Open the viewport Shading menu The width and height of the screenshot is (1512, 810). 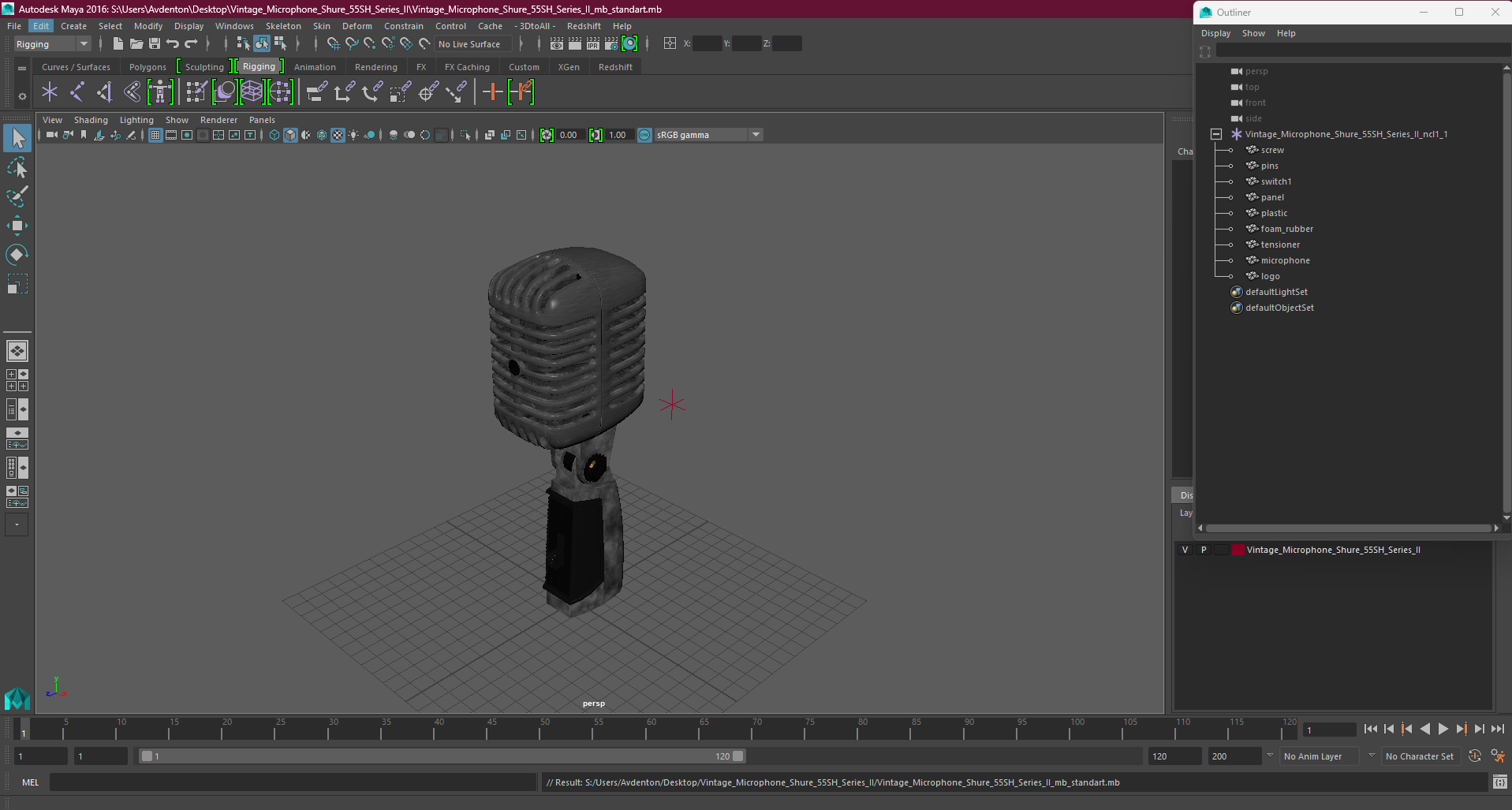(x=91, y=120)
